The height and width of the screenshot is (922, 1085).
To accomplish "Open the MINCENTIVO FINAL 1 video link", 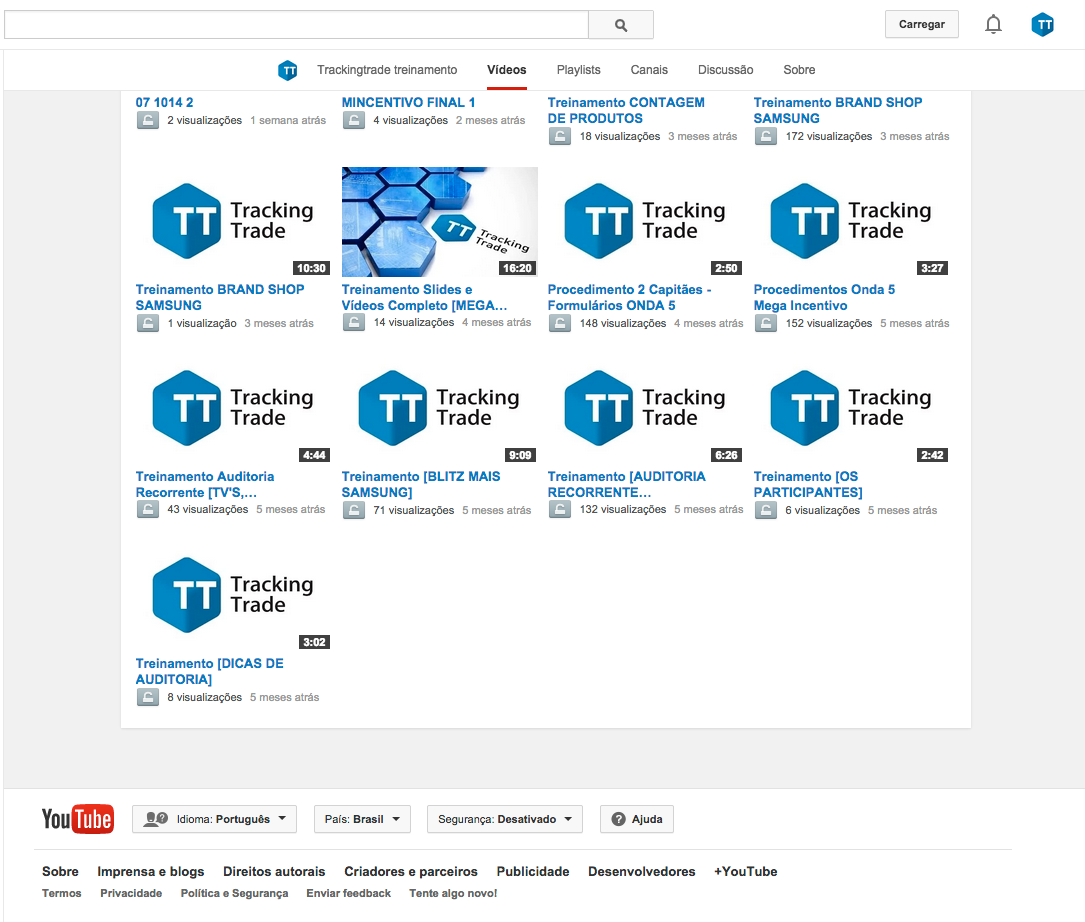I will pos(408,102).
